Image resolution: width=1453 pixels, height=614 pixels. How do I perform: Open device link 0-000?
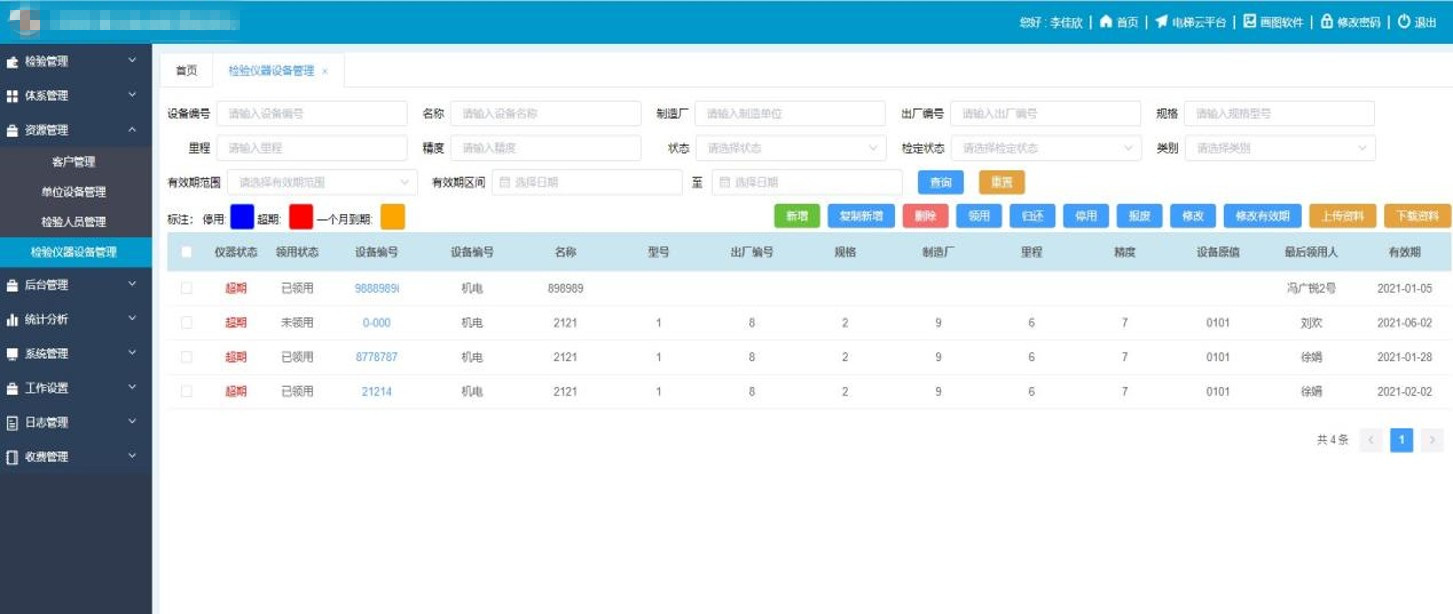click(x=377, y=323)
